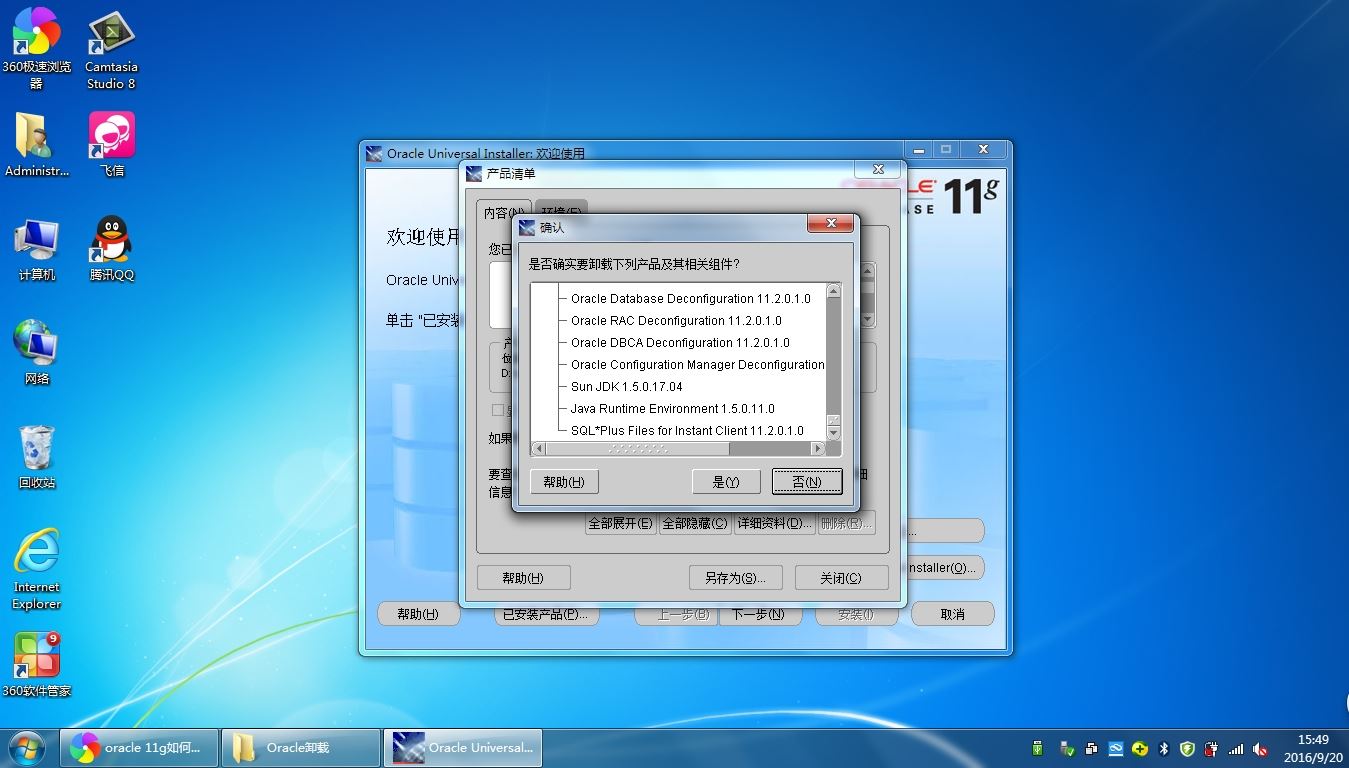This screenshot has width=1349, height=768.
Task: Switch to the 'Oracle Universal...' installer taskbar item
Action: point(463,747)
